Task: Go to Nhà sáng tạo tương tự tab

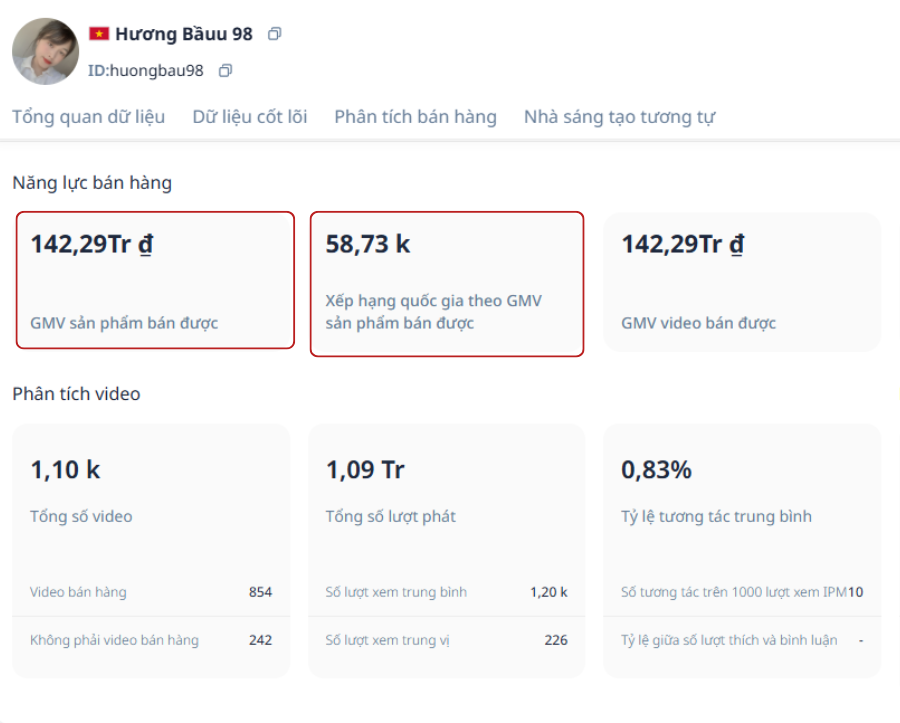Action: [619, 117]
